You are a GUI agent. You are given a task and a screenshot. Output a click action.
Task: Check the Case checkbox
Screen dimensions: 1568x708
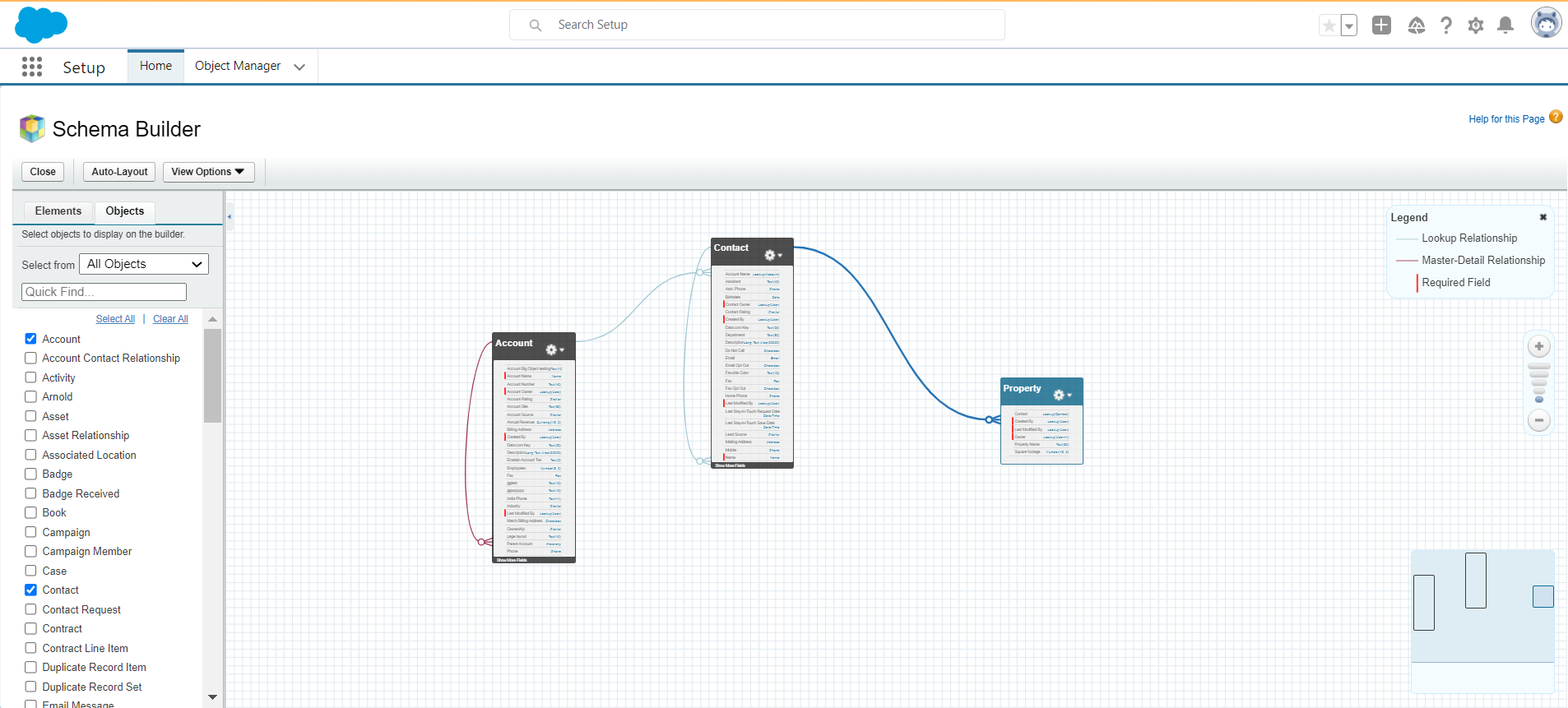click(x=30, y=571)
